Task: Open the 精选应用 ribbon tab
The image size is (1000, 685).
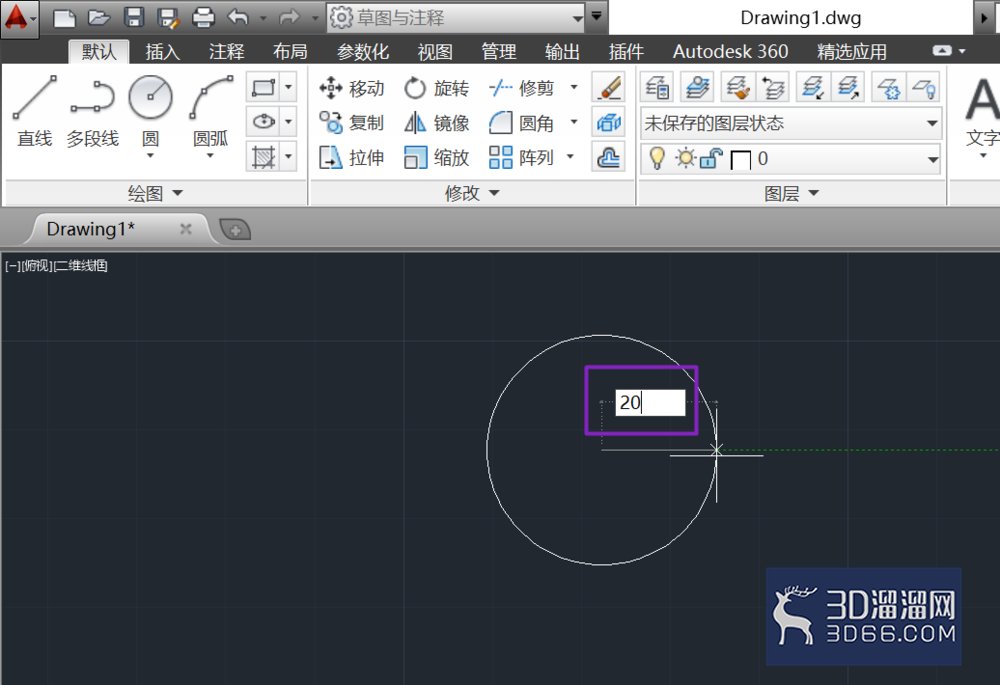Action: point(852,52)
